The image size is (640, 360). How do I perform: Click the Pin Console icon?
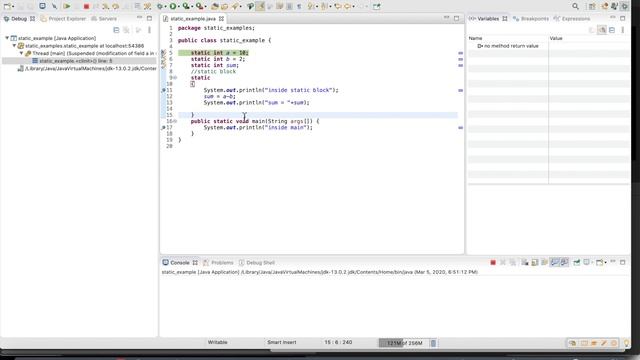click(x=577, y=262)
